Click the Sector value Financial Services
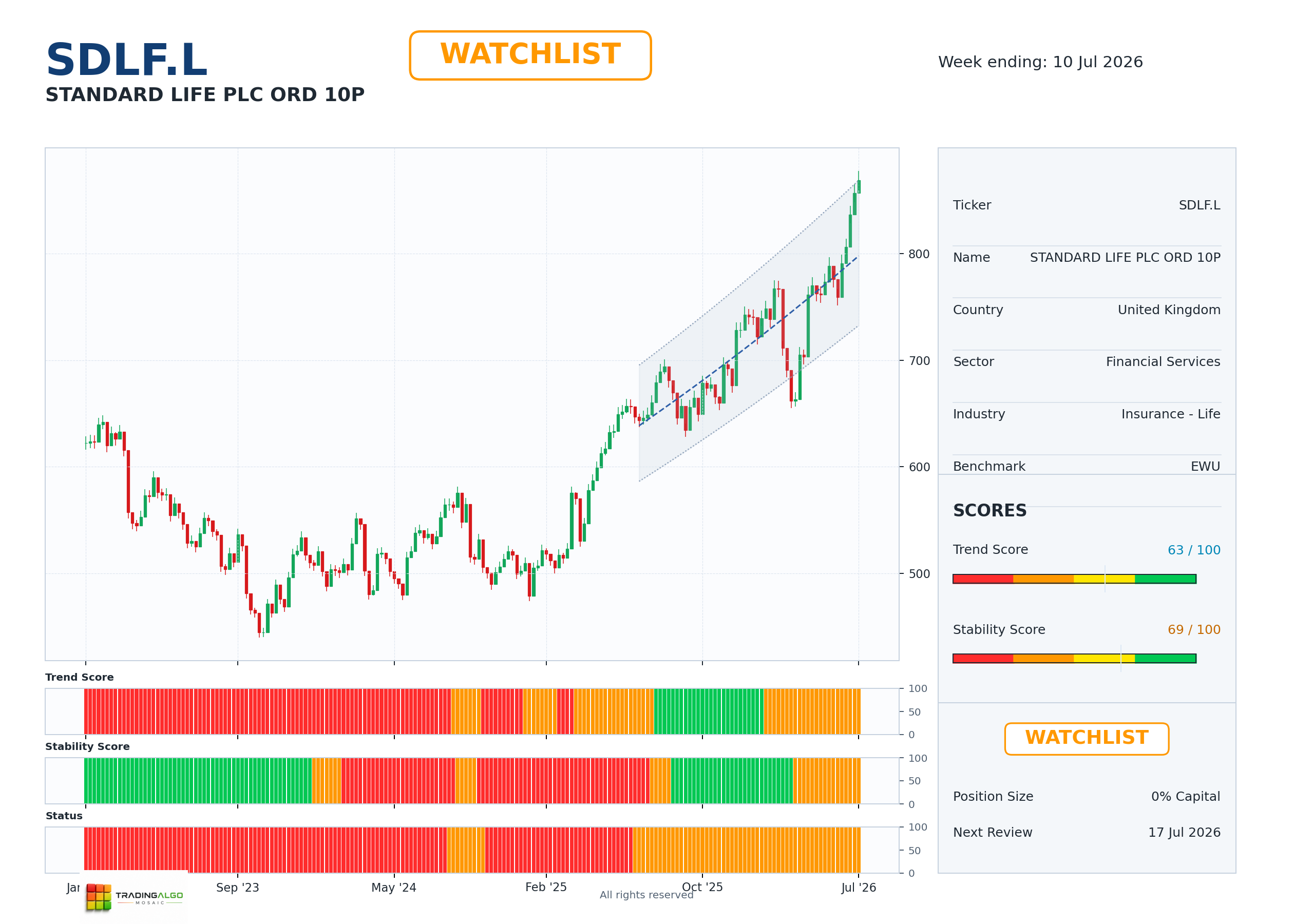 tap(1163, 362)
